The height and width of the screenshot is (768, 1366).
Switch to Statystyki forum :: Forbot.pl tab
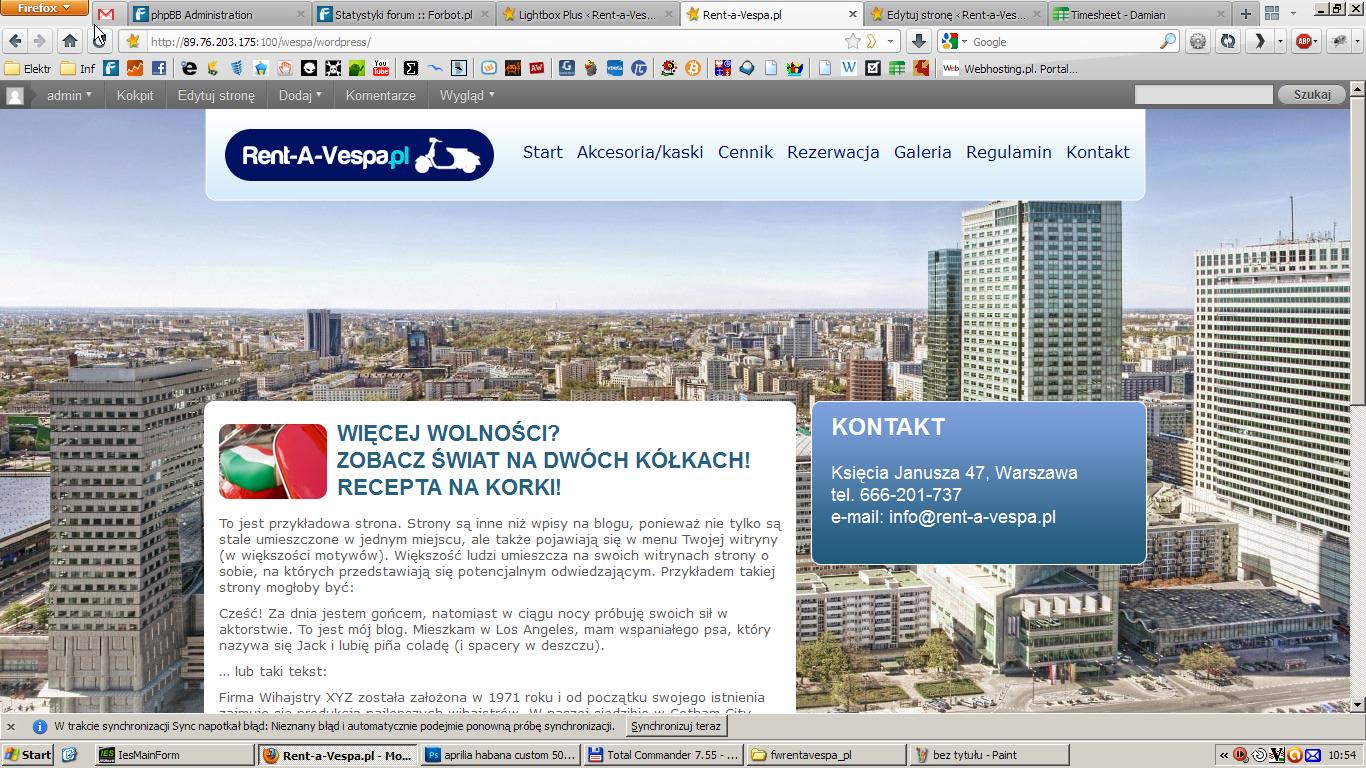403,15
